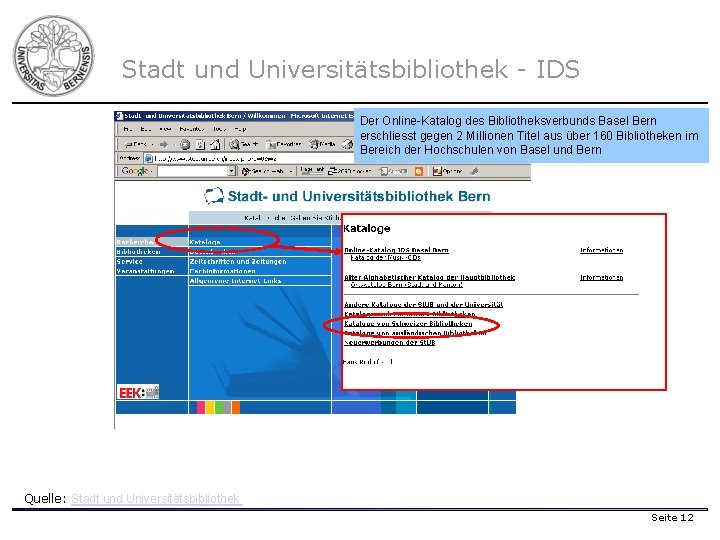
Task: Open Kataloge von Schweizer Bibliotheken link
Action: (408, 324)
